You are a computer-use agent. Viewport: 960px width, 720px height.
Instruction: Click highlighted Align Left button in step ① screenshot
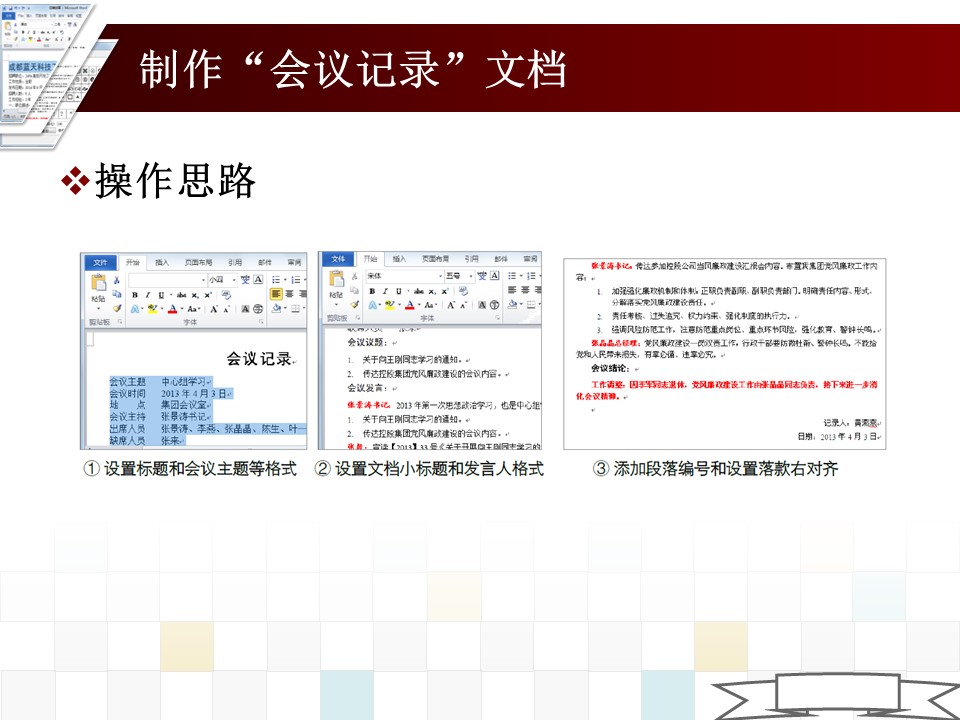click(277, 294)
